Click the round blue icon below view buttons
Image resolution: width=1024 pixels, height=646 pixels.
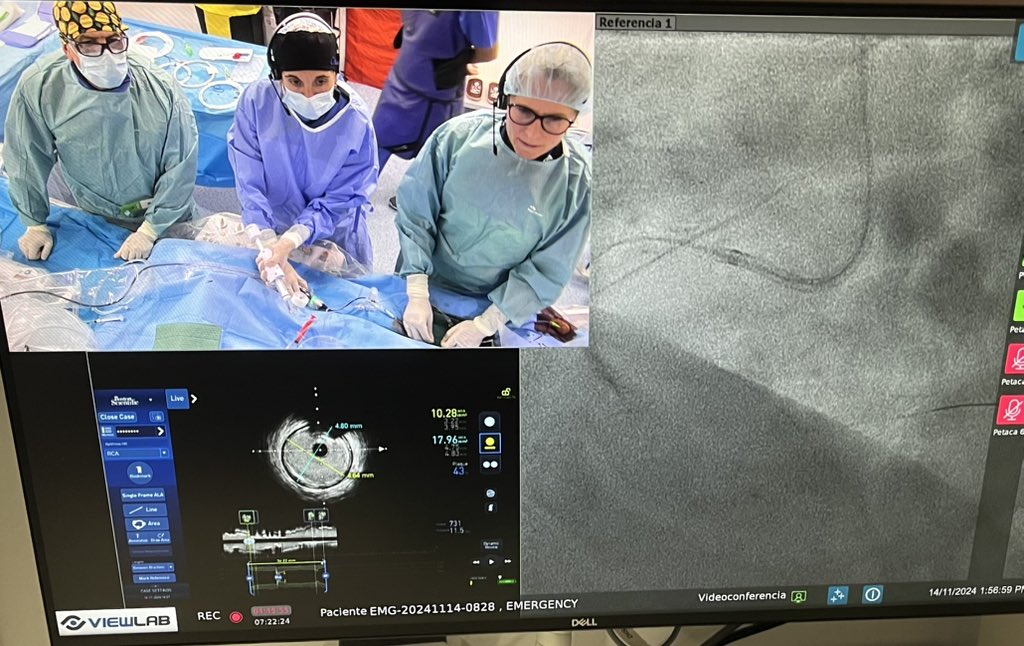490,493
